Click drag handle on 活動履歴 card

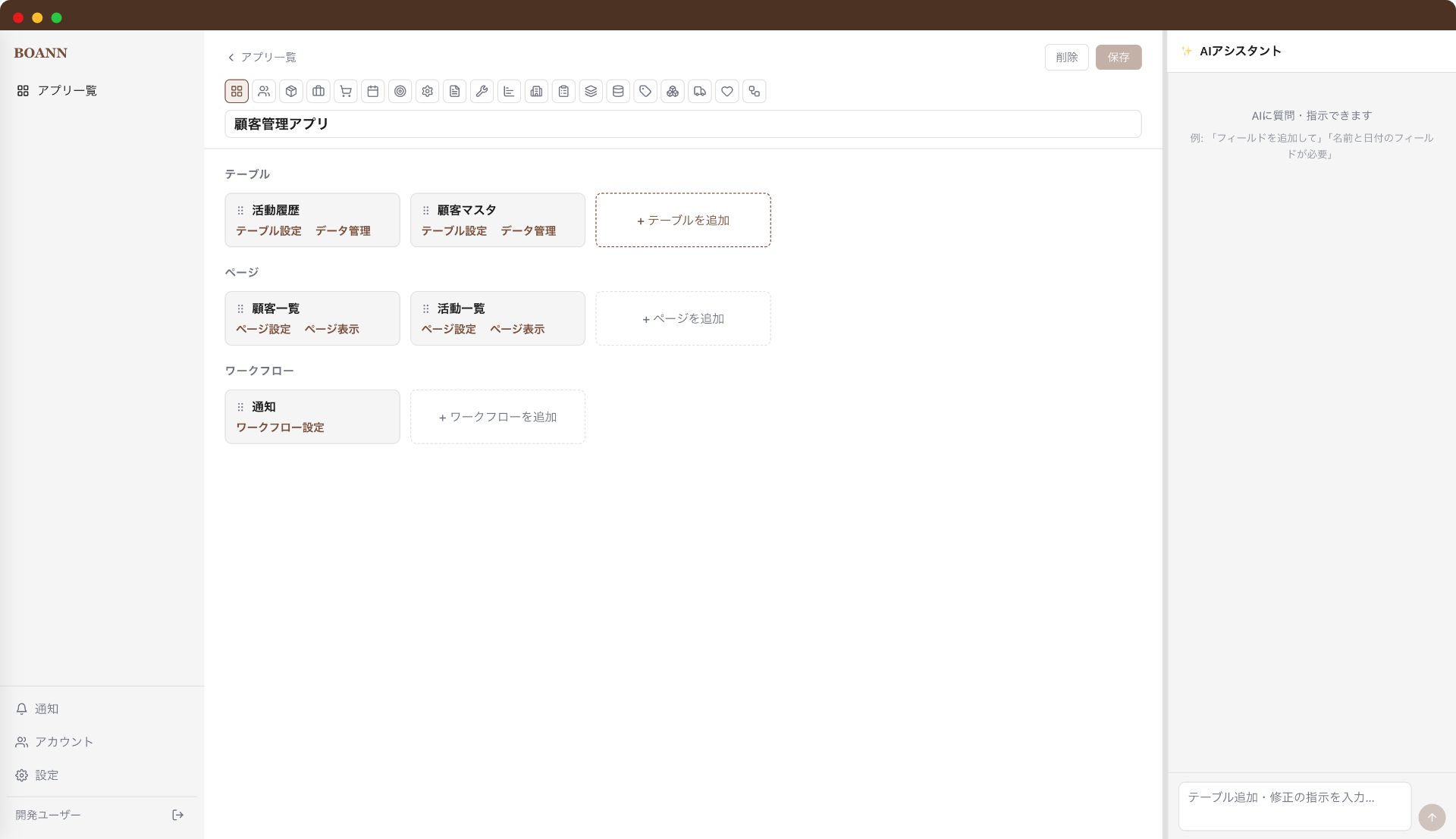240,210
